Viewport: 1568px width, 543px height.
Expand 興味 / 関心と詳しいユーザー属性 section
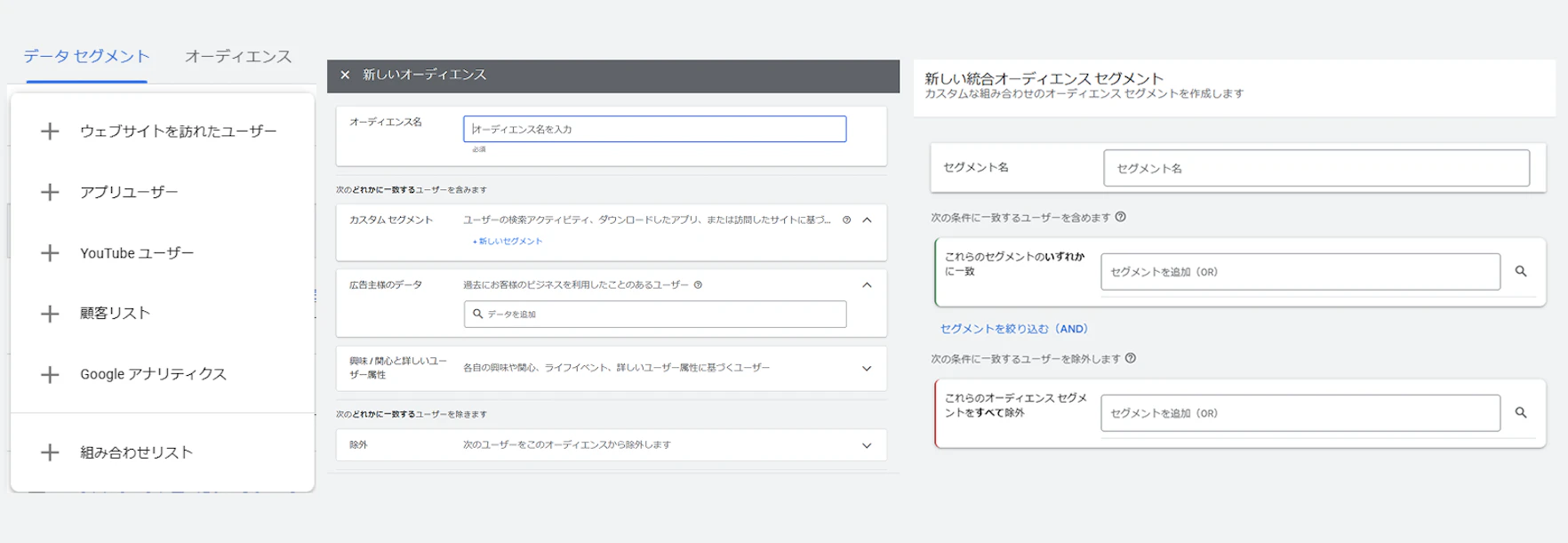867,368
